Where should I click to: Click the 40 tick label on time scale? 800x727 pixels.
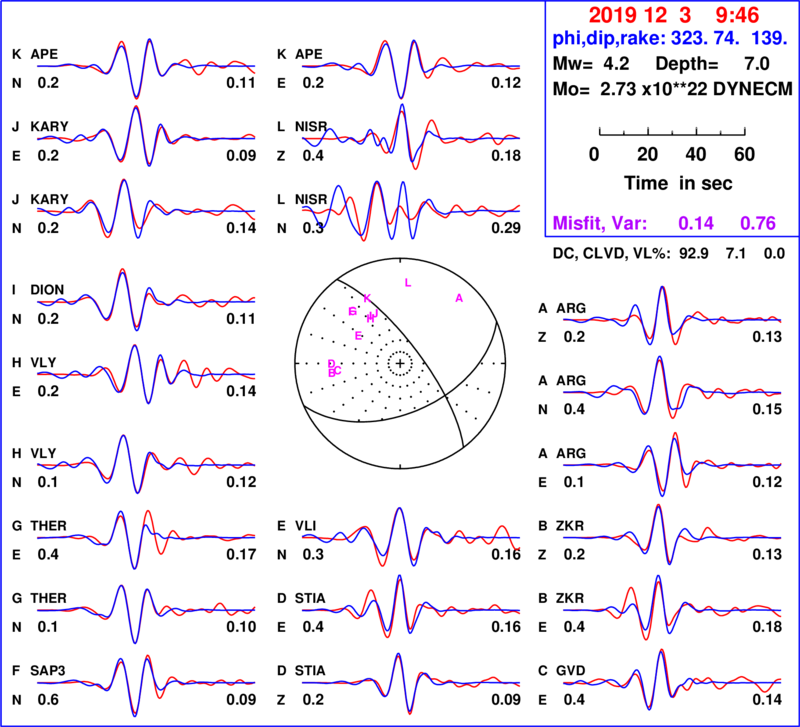click(696, 154)
